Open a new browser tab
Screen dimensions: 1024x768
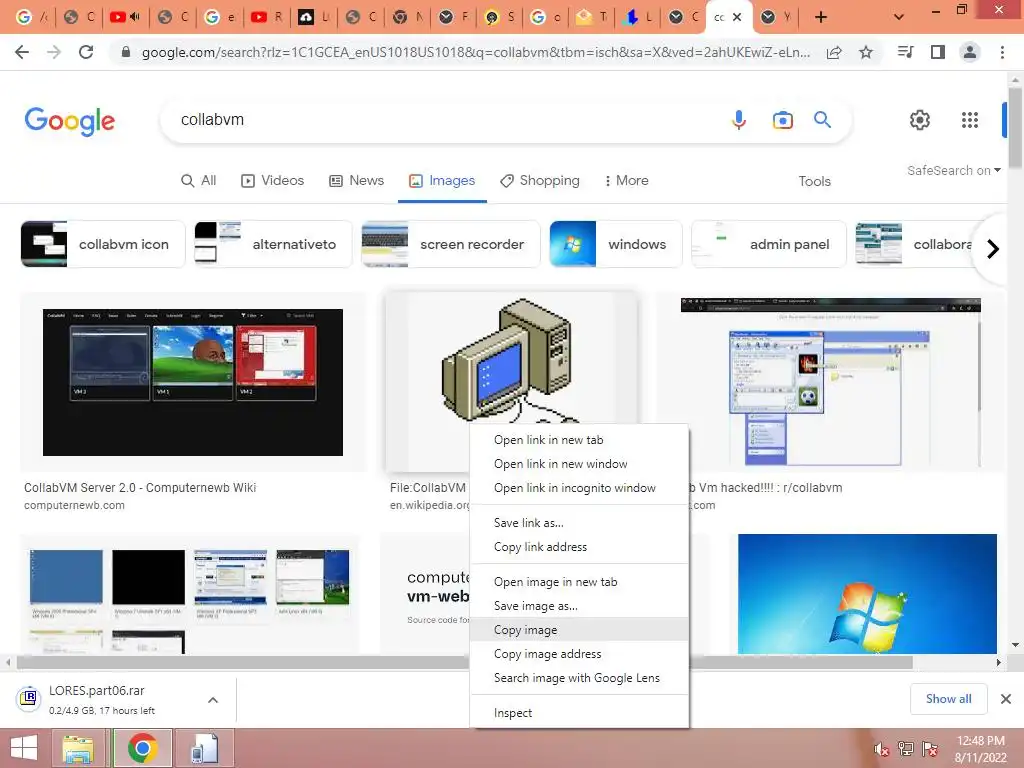click(821, 17)
